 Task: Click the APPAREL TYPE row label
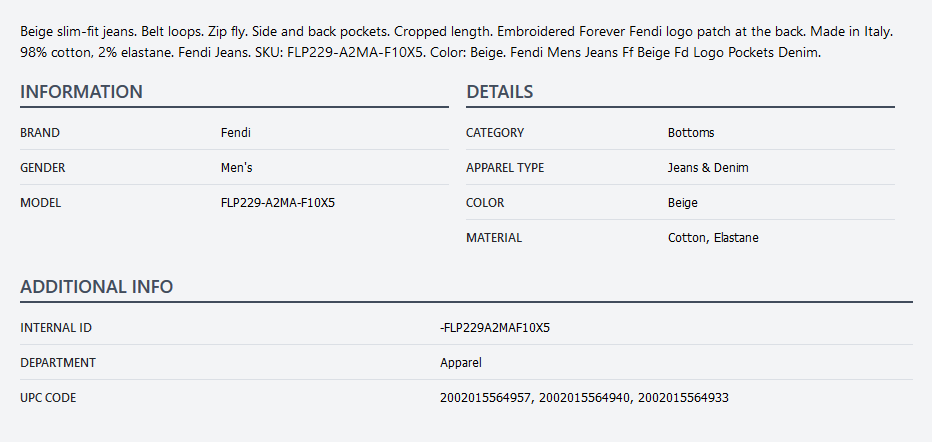[x=505, y=168]
